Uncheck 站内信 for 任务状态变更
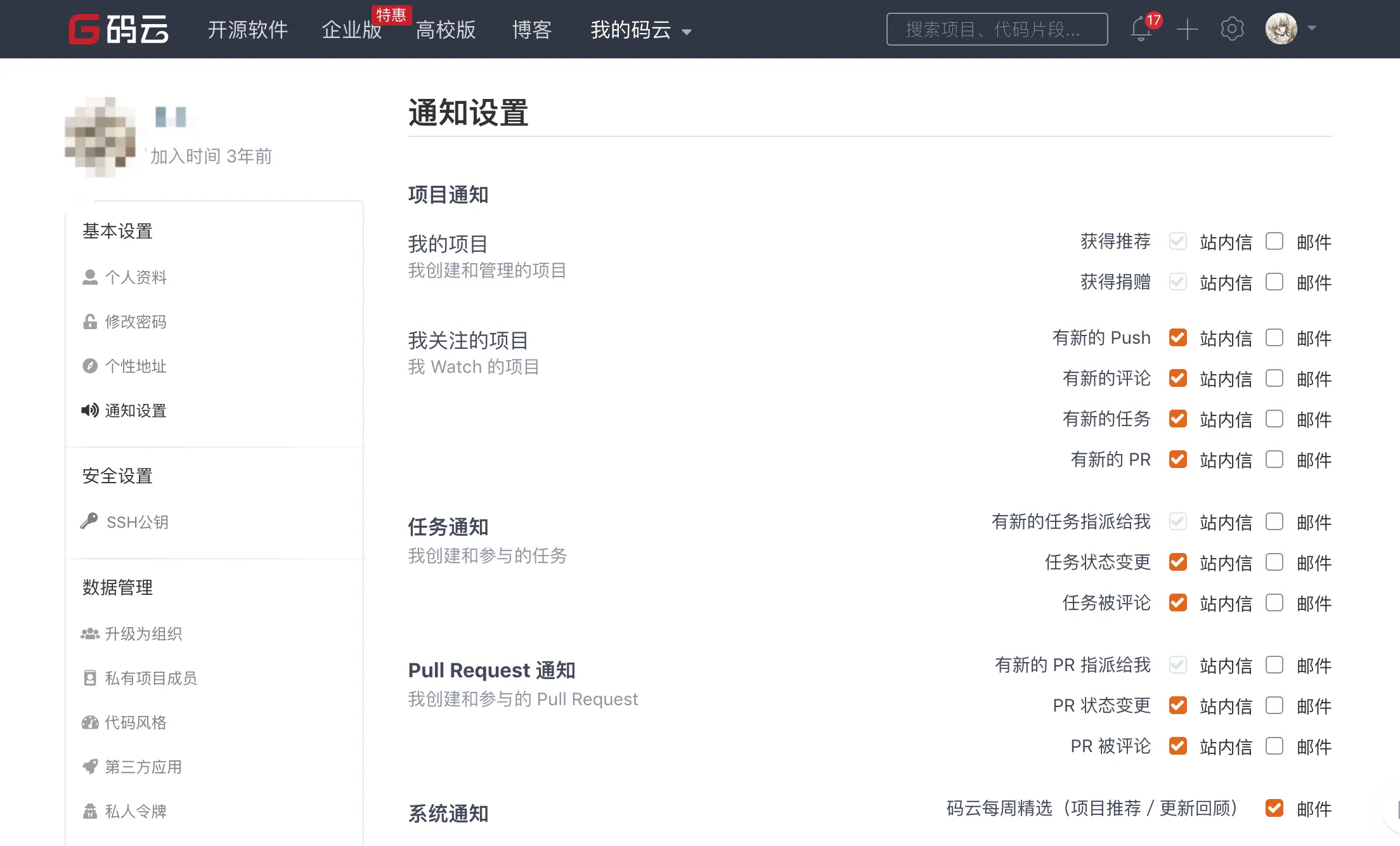Viewport: 1400px width, 846px height. click(x=1177, y=562)
